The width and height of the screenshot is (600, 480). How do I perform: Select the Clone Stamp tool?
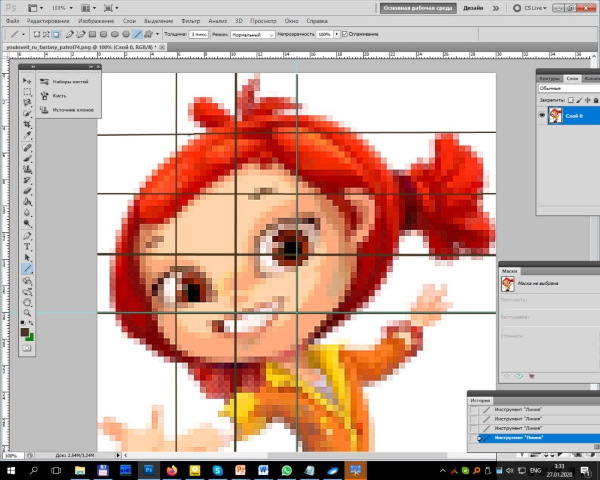[27, 169]
